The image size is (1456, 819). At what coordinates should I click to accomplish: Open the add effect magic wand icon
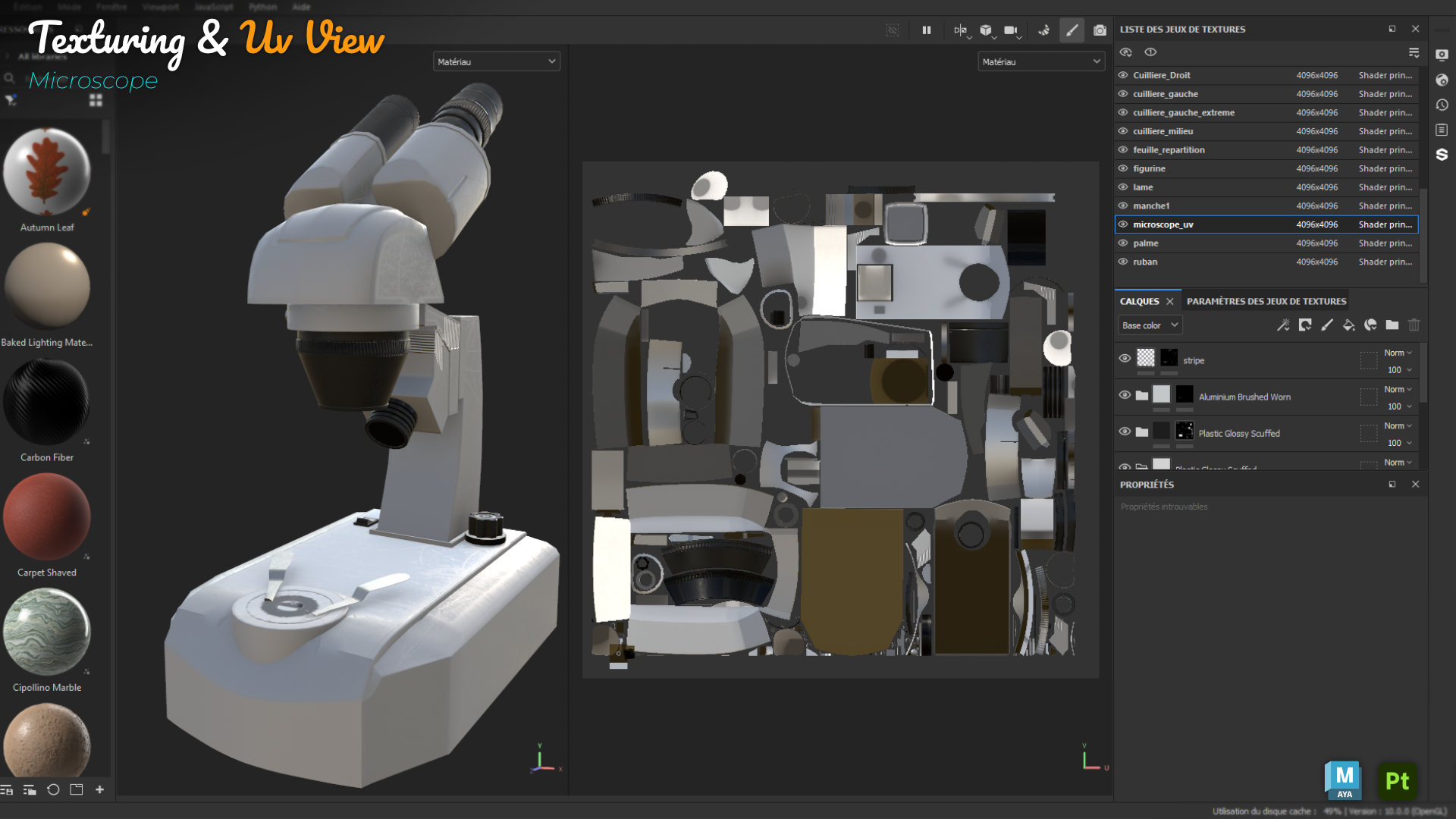coord(1282,325)
